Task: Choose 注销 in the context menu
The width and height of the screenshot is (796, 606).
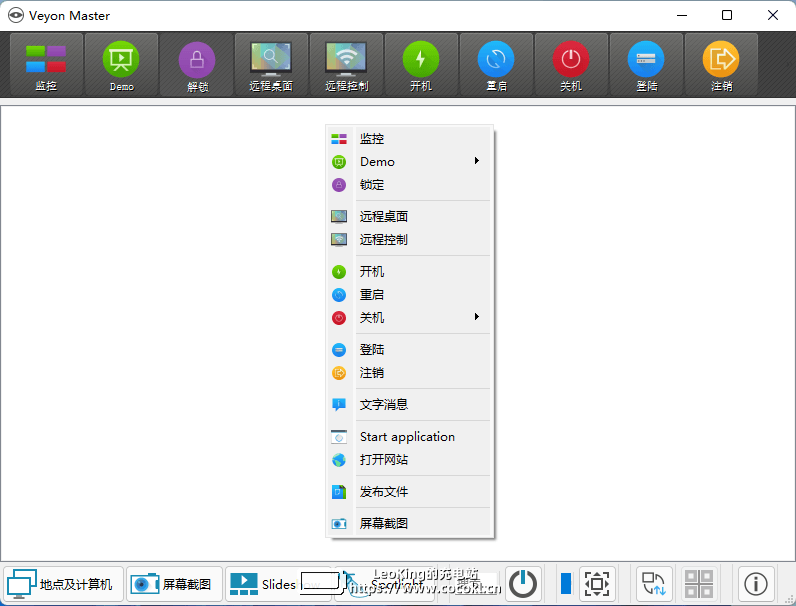Action: pos(409,373)
